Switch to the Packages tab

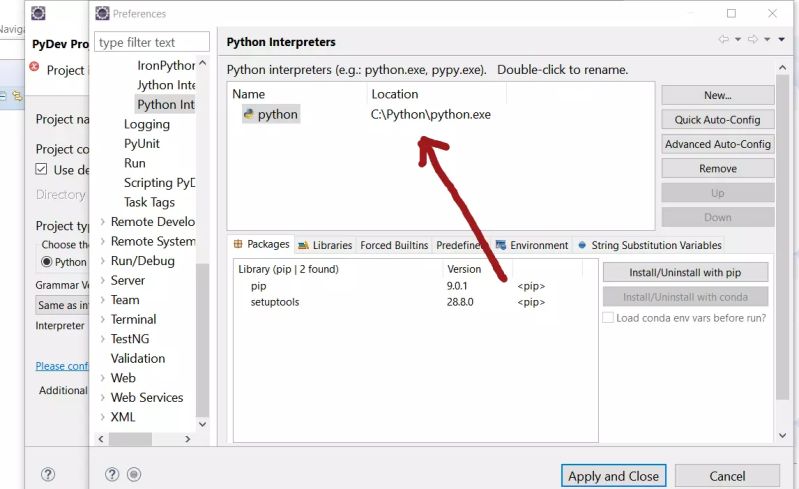(262, 244)
